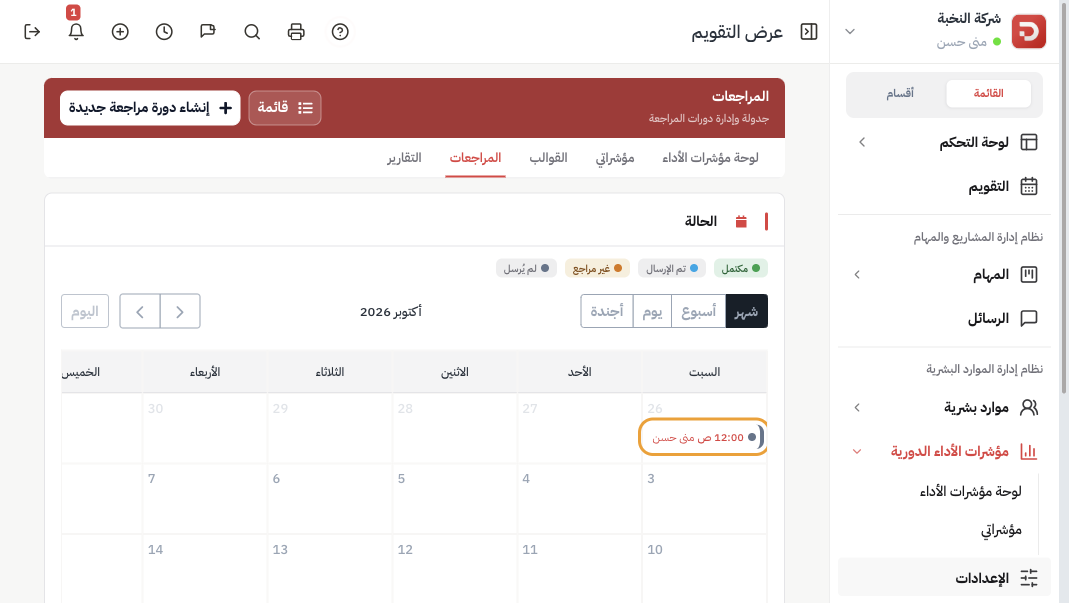Collapse the مؤشرات الأداء الدورية submenu chevron
Screen dimensions: 1069x603
pos(857,451)
